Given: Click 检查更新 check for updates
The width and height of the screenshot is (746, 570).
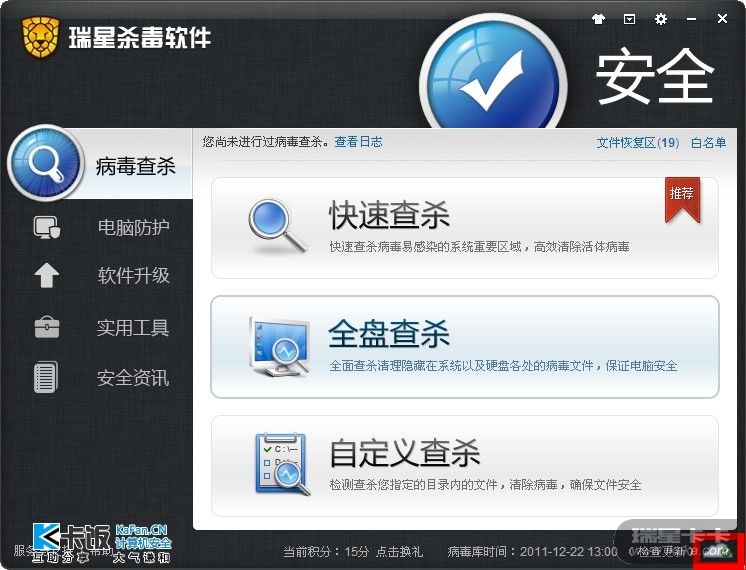Looking at the screenshot, I should tap(662, 552).
